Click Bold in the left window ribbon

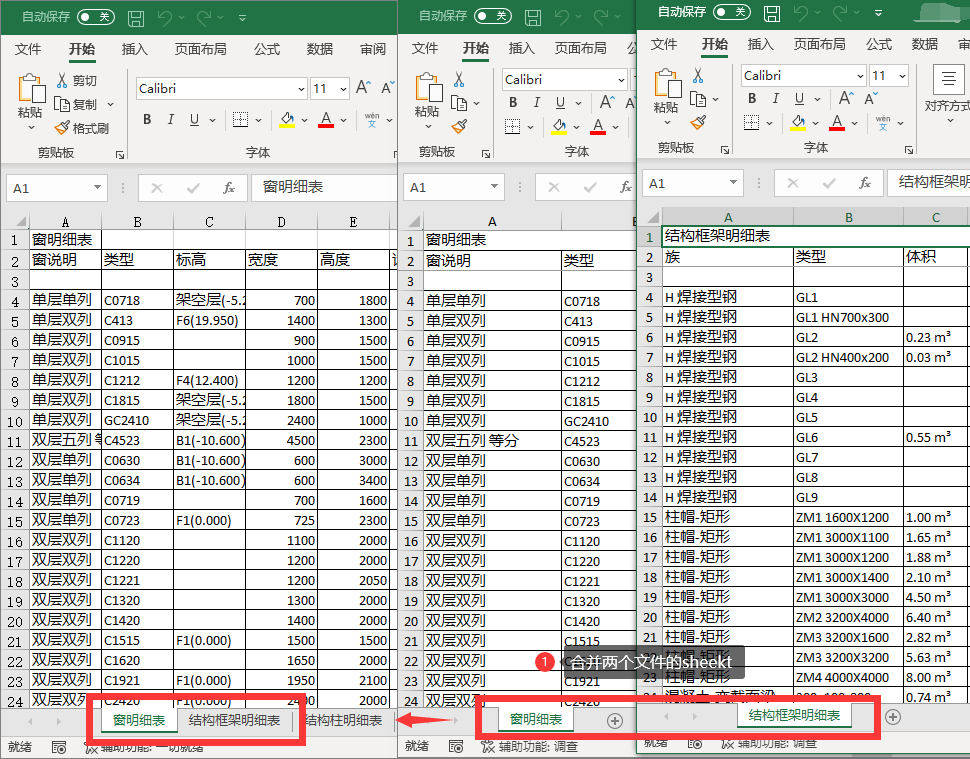[x=146, y=120]
